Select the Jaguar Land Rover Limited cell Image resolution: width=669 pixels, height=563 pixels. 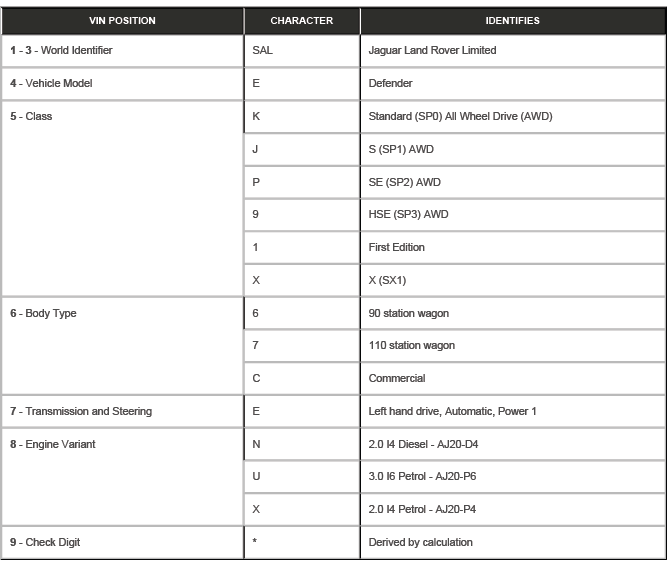tap(432, 50)
